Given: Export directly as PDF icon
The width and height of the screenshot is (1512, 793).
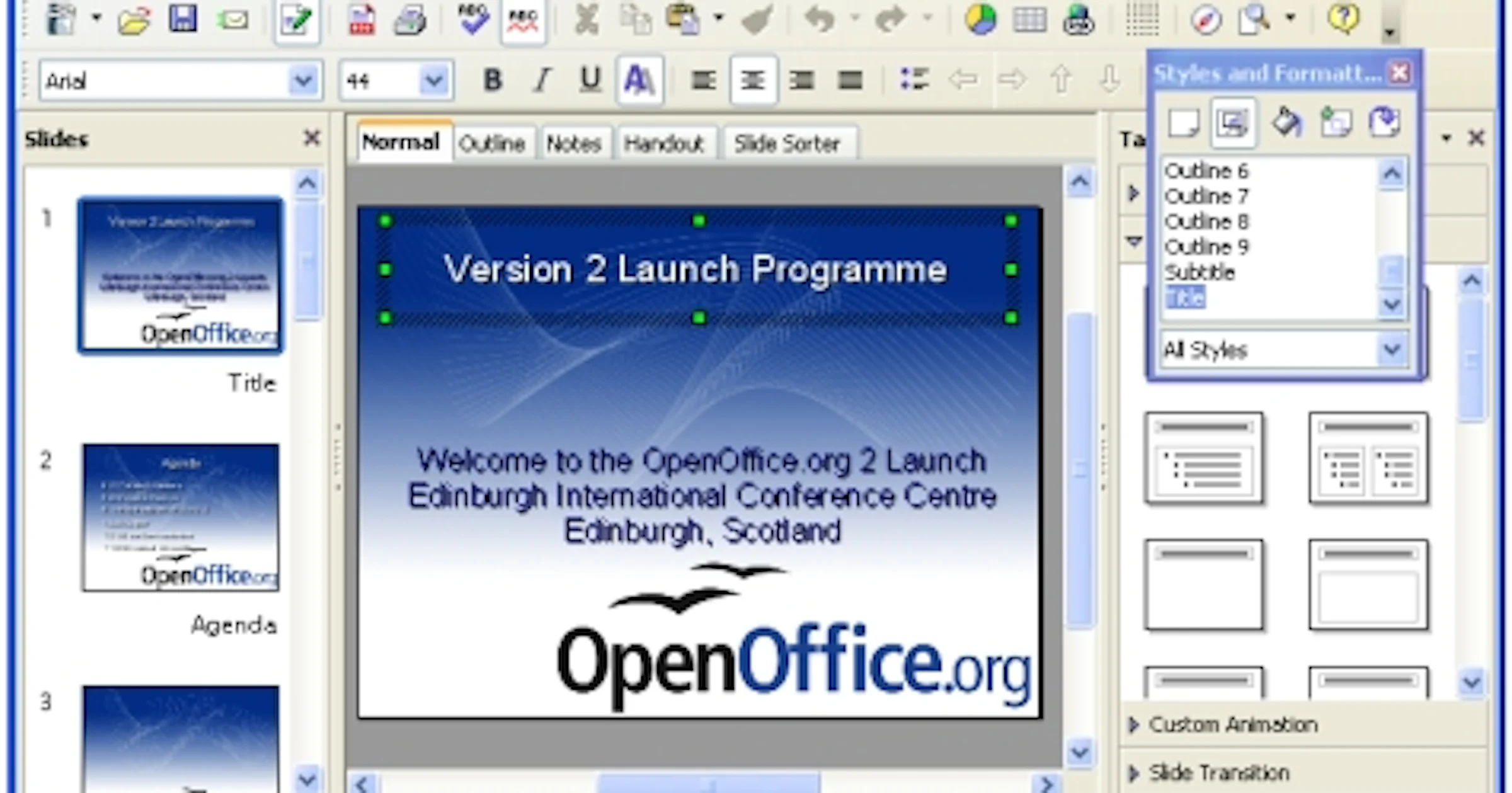Looking at the screenshot, I should (362, 20).
